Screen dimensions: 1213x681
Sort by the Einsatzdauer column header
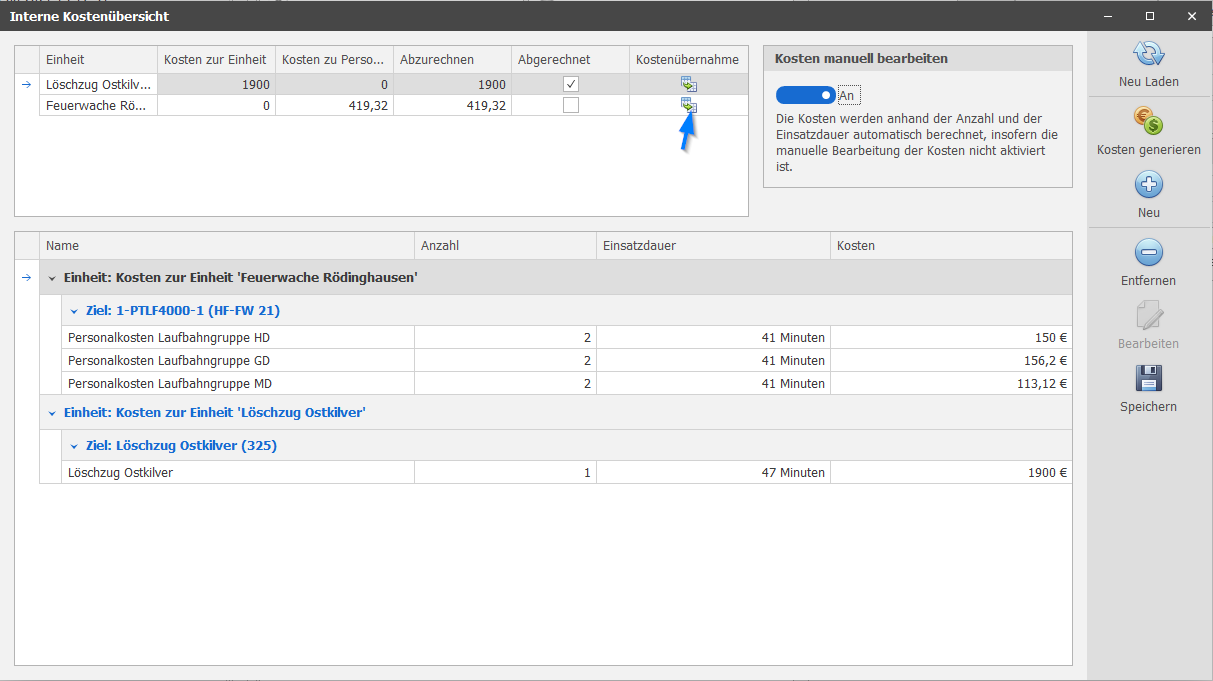(712, 246)
